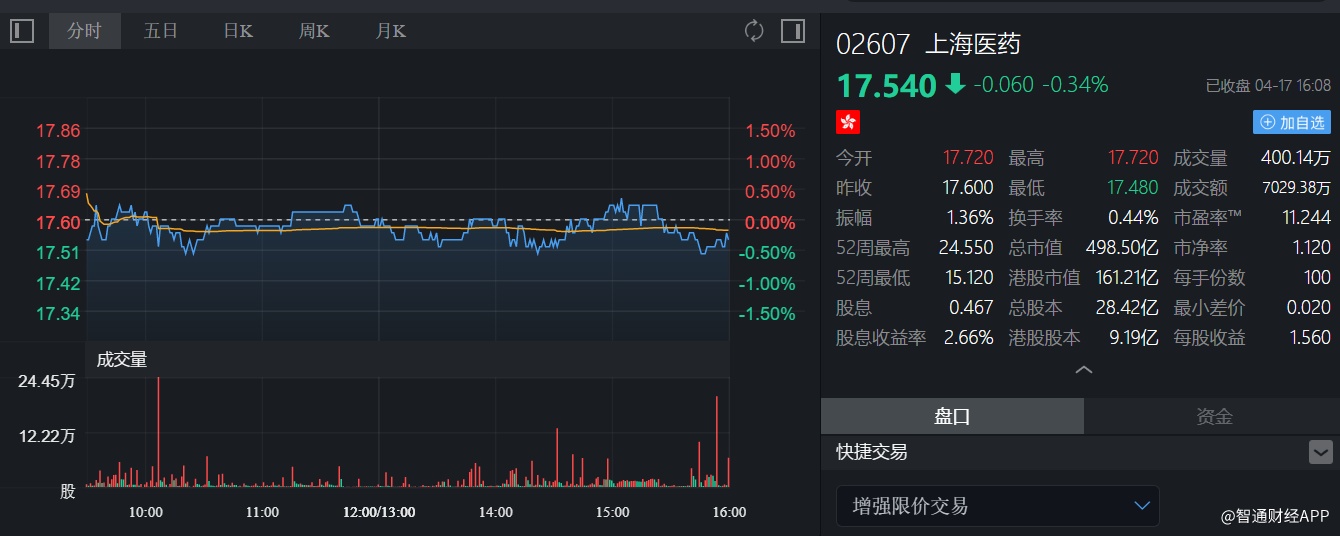The height and width of the screenshot is (536, 1340).
Task: Click the 总市值 value 498.50亿
Action: (x=1122, y=248)
